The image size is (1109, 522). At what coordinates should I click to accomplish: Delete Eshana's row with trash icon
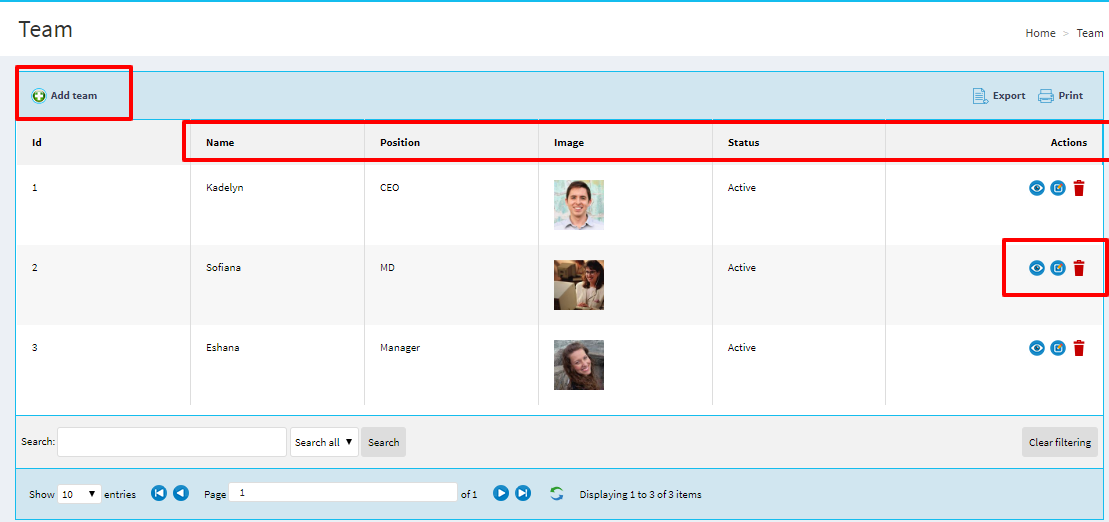pos(1079,348)
